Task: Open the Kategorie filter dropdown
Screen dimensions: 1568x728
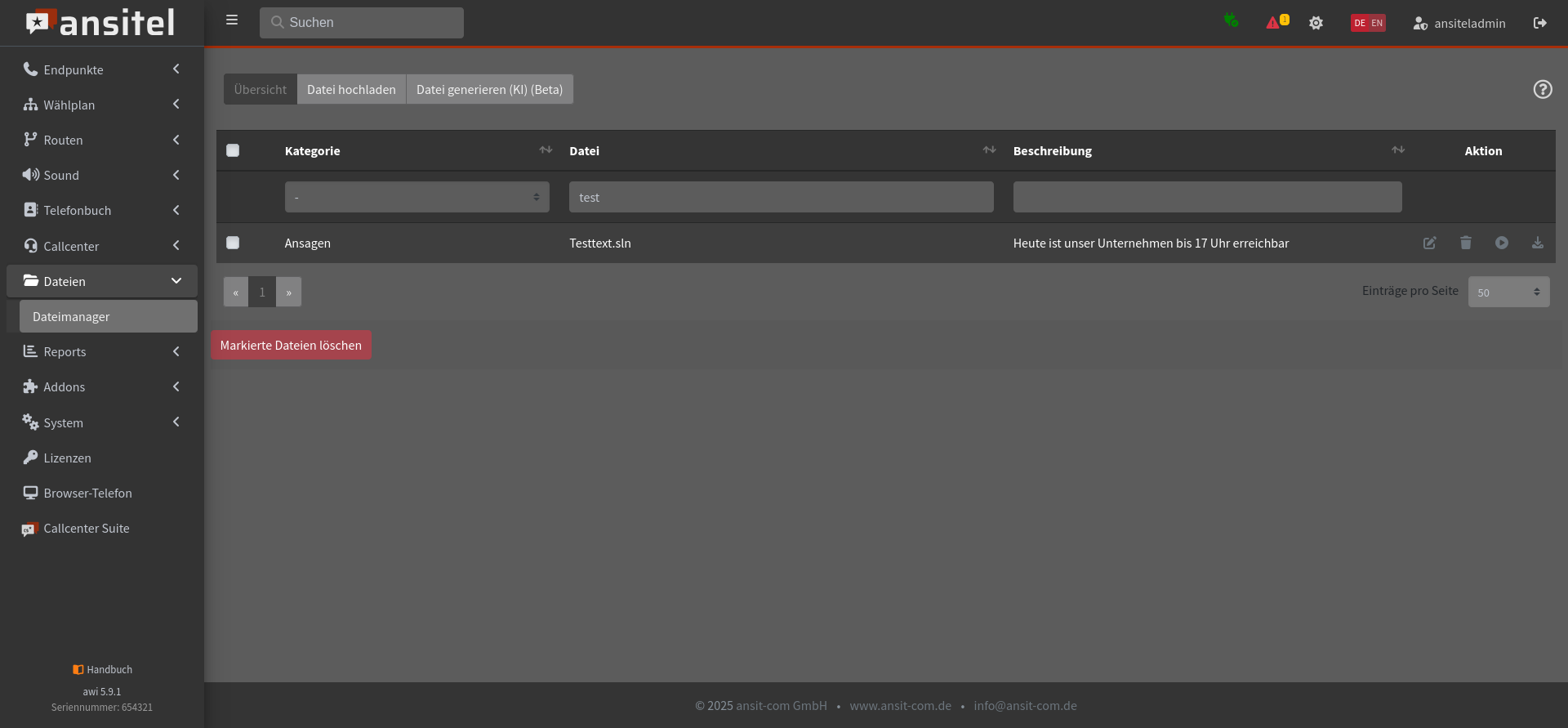Action: coord(416,197)
